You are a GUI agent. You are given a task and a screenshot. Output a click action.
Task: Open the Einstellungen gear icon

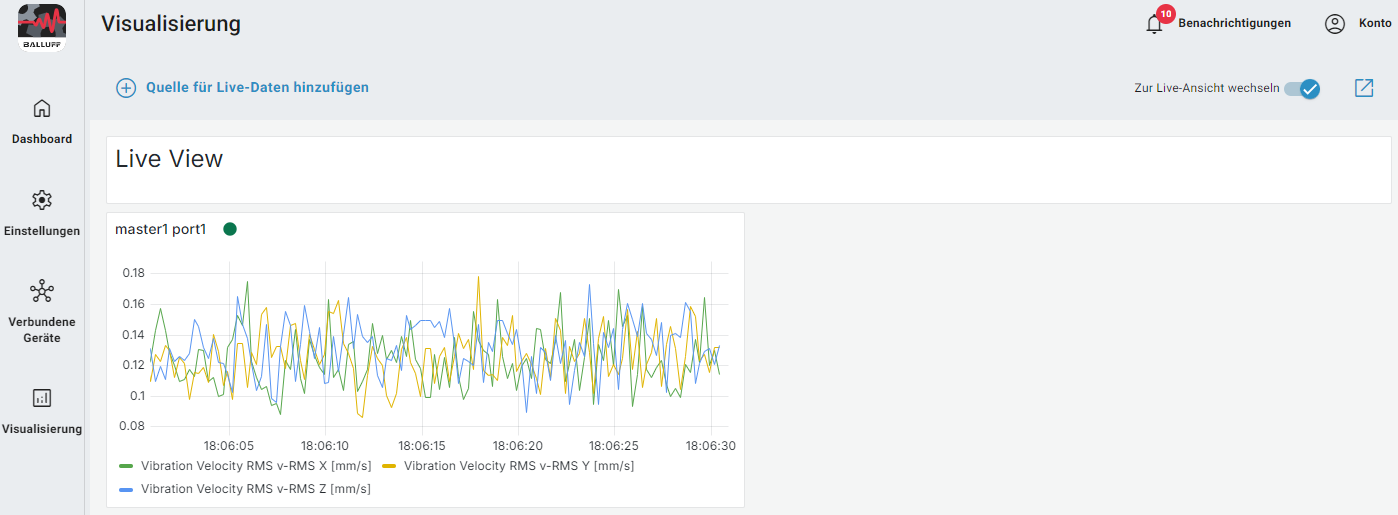[42, 200]
